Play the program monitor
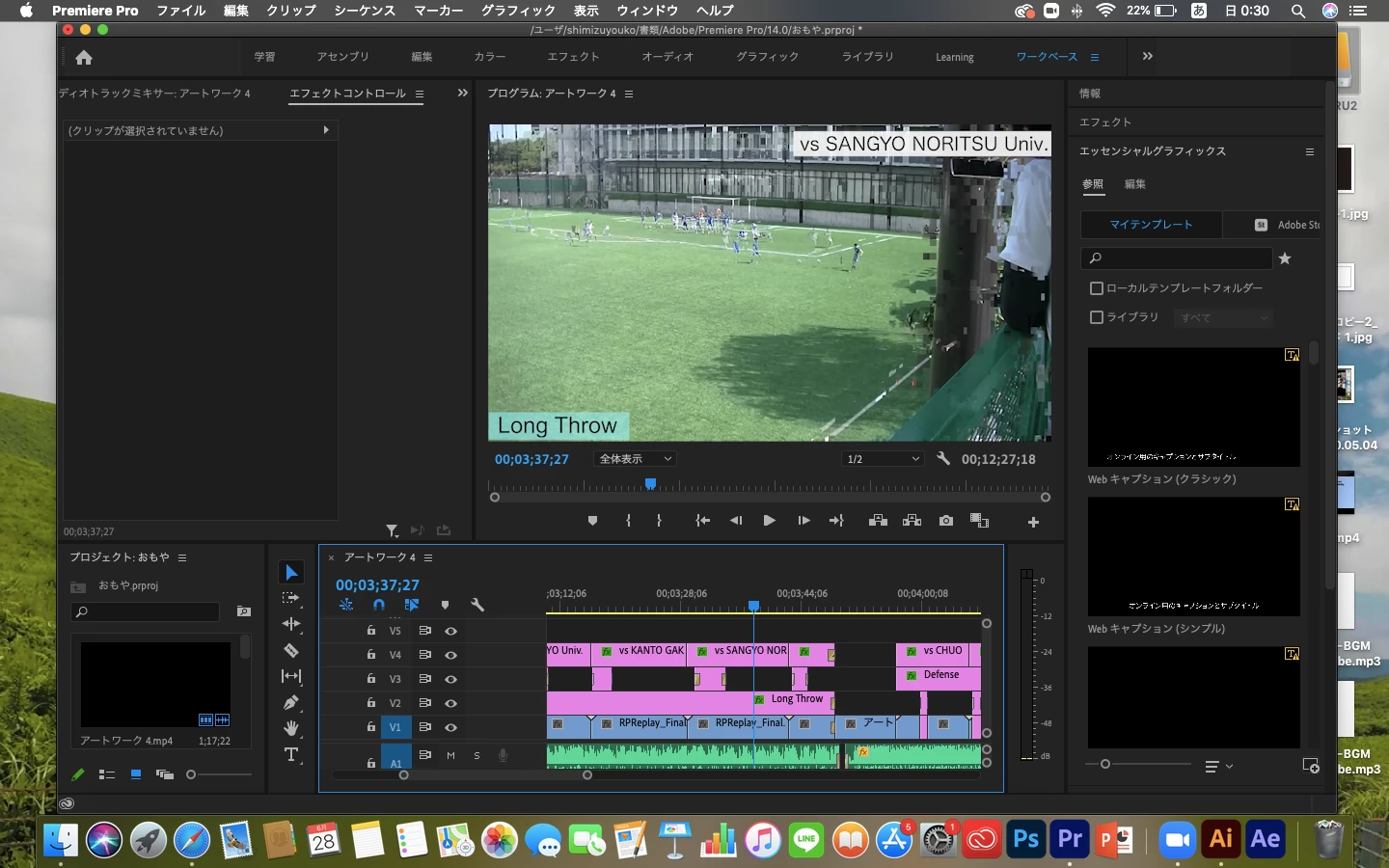This screenshot has height=868, width=1389. point(769,521)
